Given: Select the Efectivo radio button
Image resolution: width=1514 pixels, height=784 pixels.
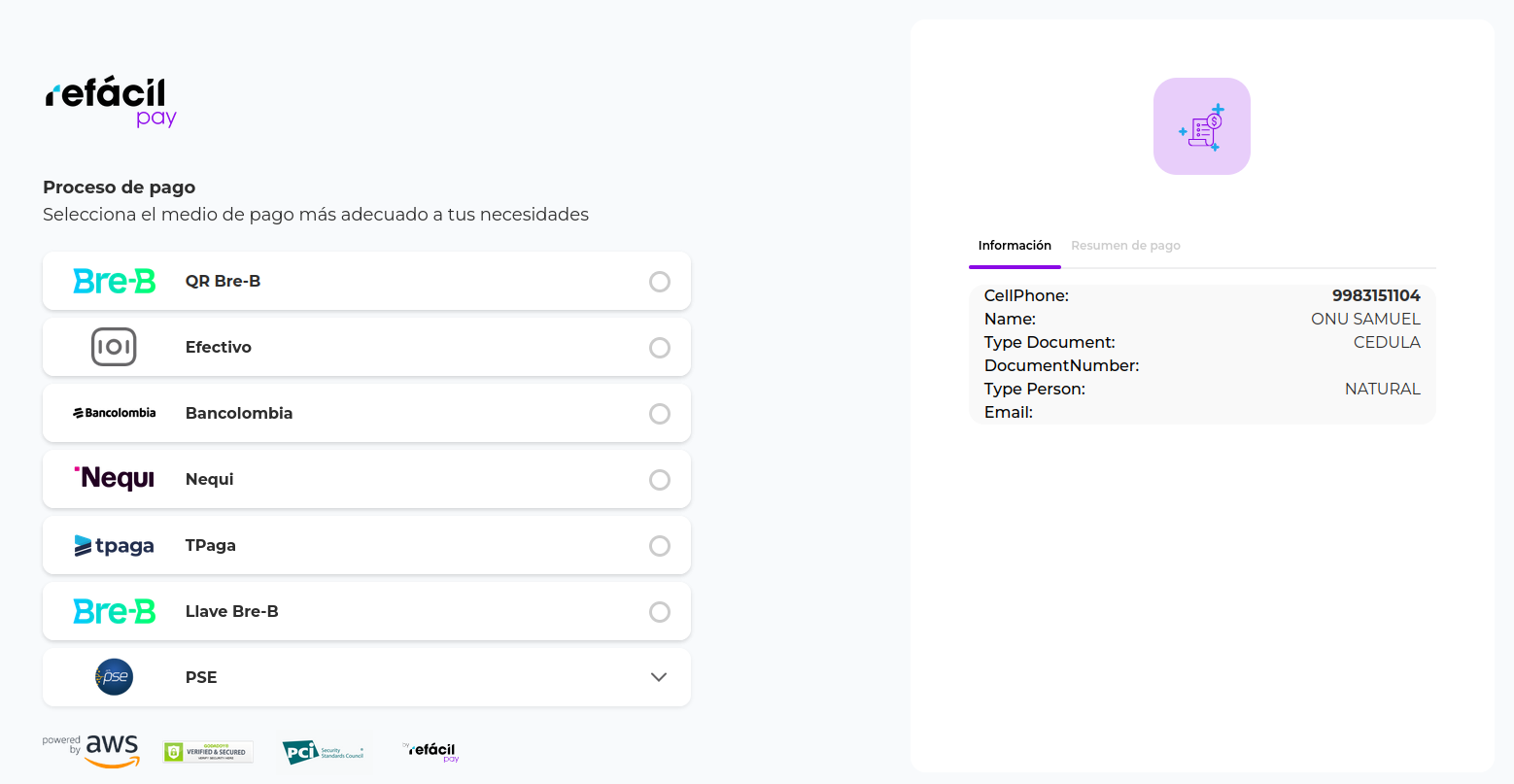Looking at the screenshot, I should [x=660, y=348].
